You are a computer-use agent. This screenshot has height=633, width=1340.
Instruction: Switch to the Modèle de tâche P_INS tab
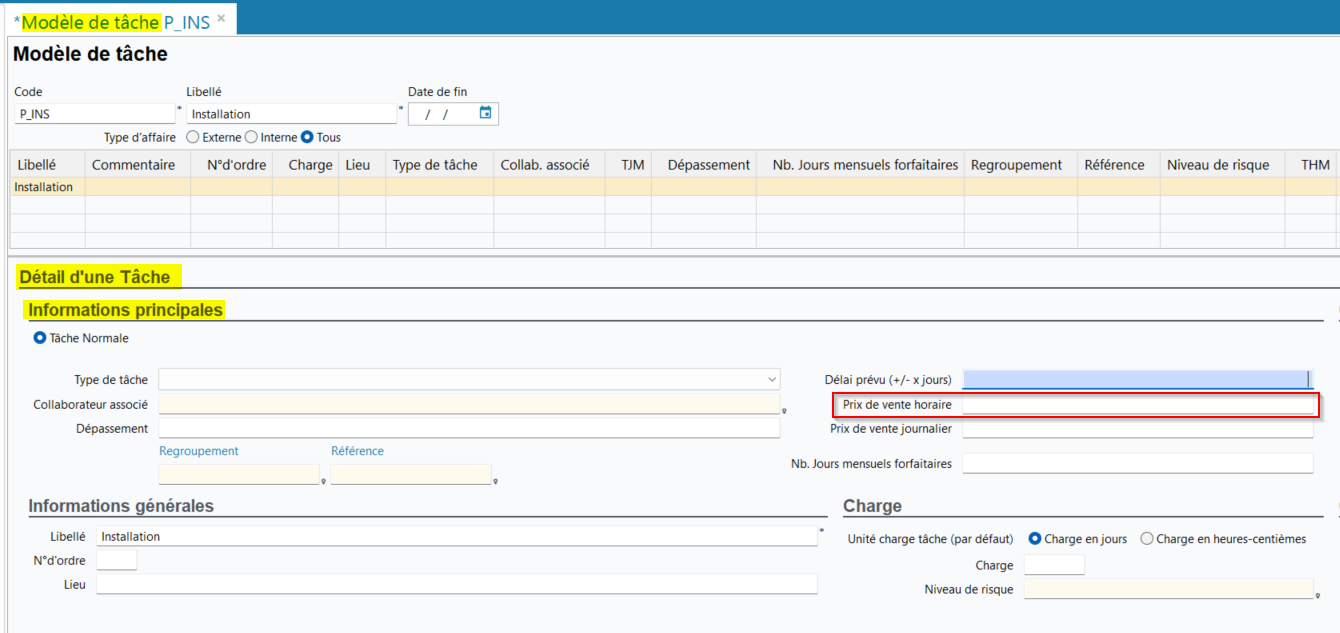coord(115,22)
